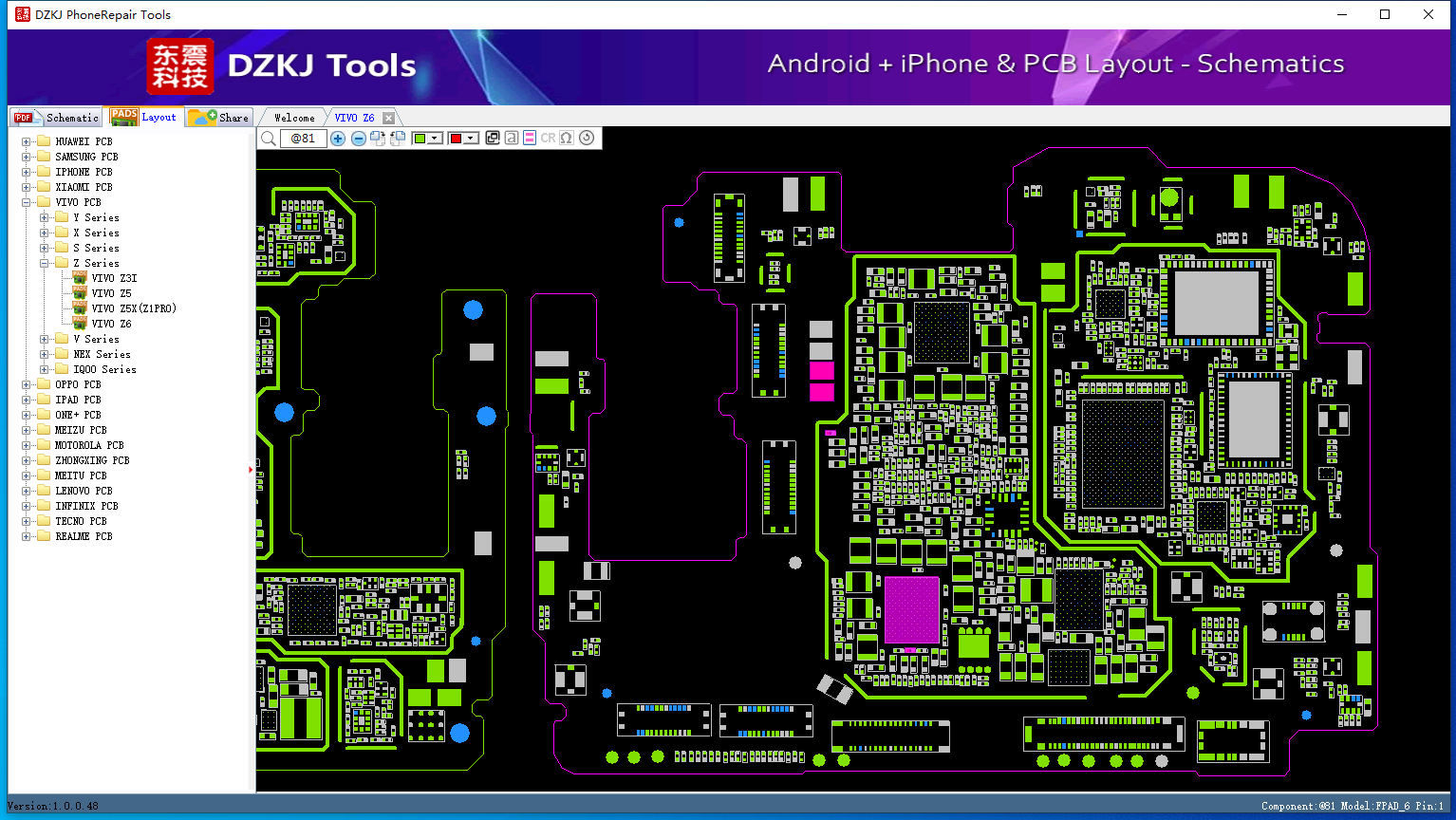The height and width of the screenshot is (820, 1456).
Task: Click the Component:@81 Model:FPAD_6 status text
Action: [x=1353, y=806]
